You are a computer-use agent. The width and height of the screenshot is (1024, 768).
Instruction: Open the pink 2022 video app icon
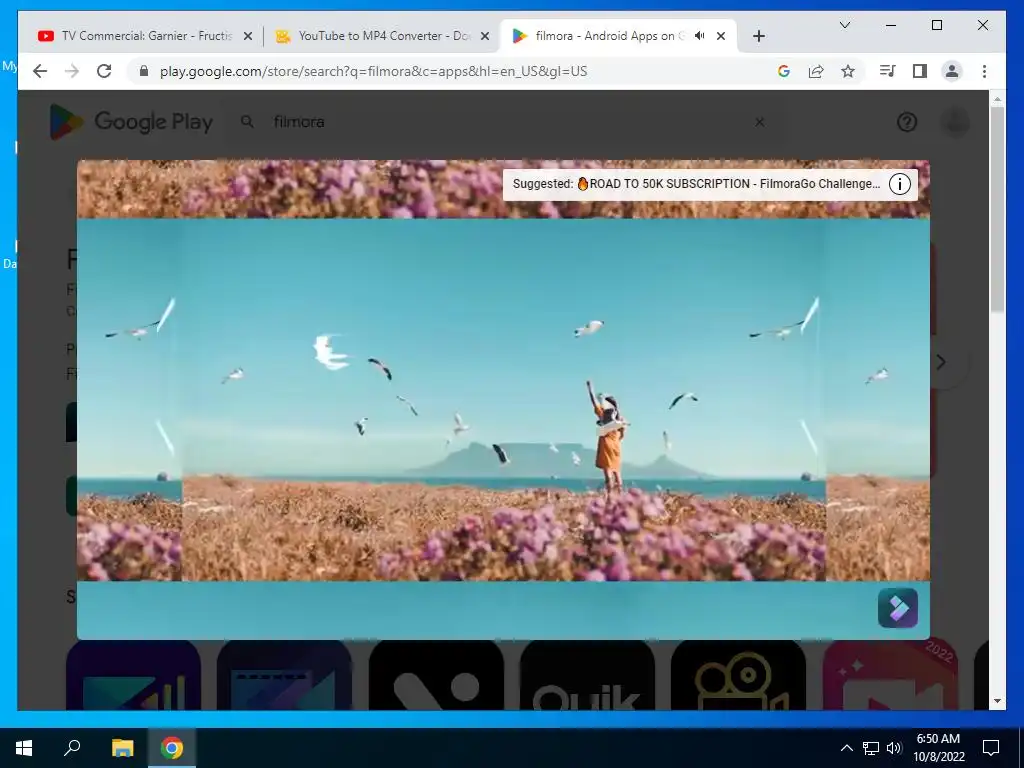pos(890,675)
